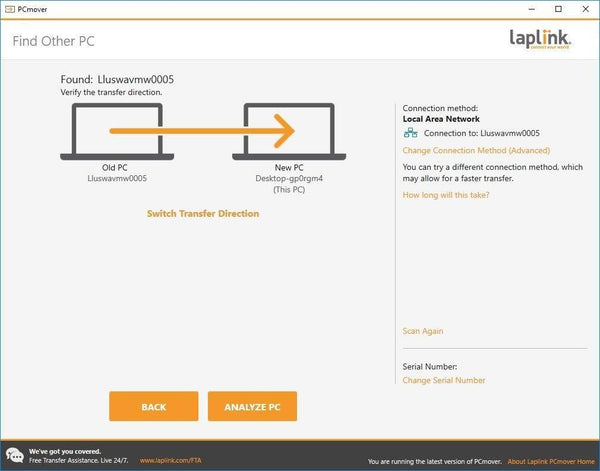600x471 pixels.
Task: Click Change Serial Number link
Action: tap(444, 380)
